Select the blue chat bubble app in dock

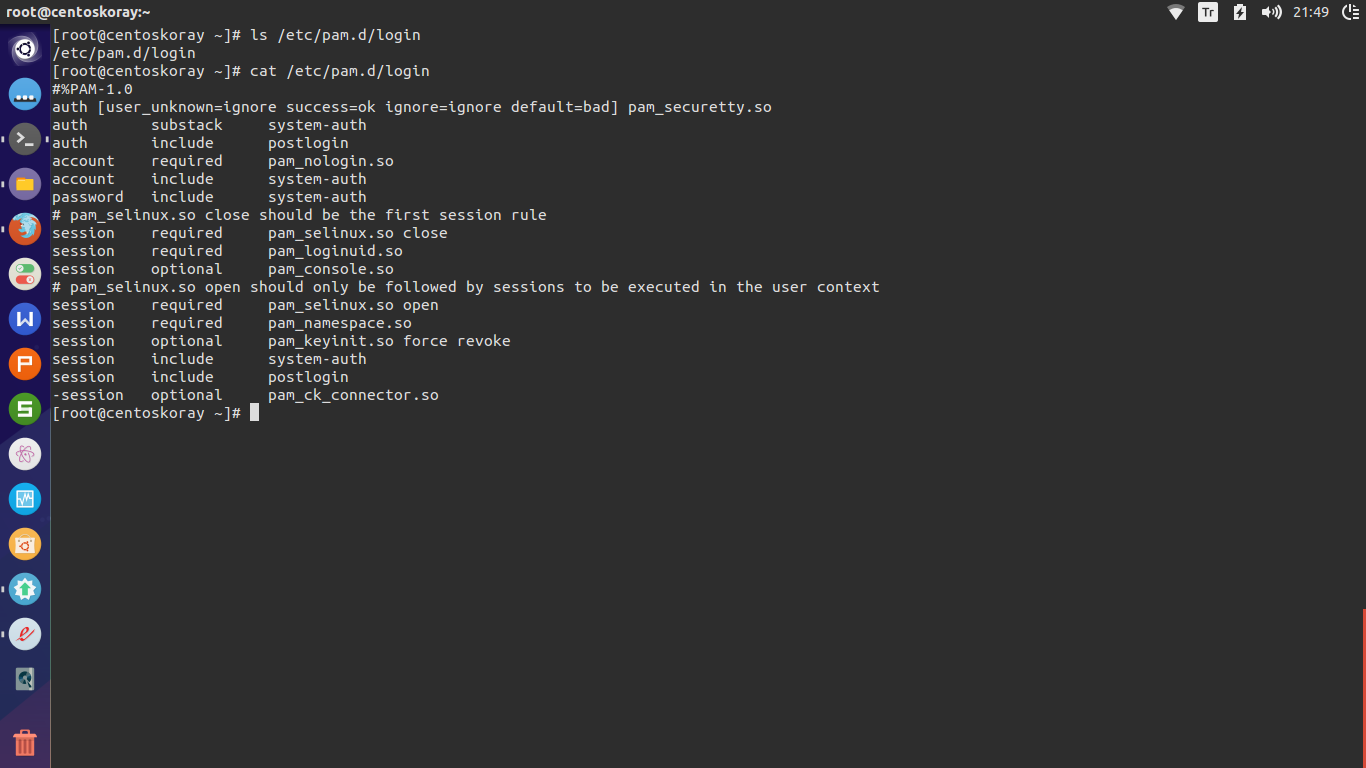click(25, 93)
